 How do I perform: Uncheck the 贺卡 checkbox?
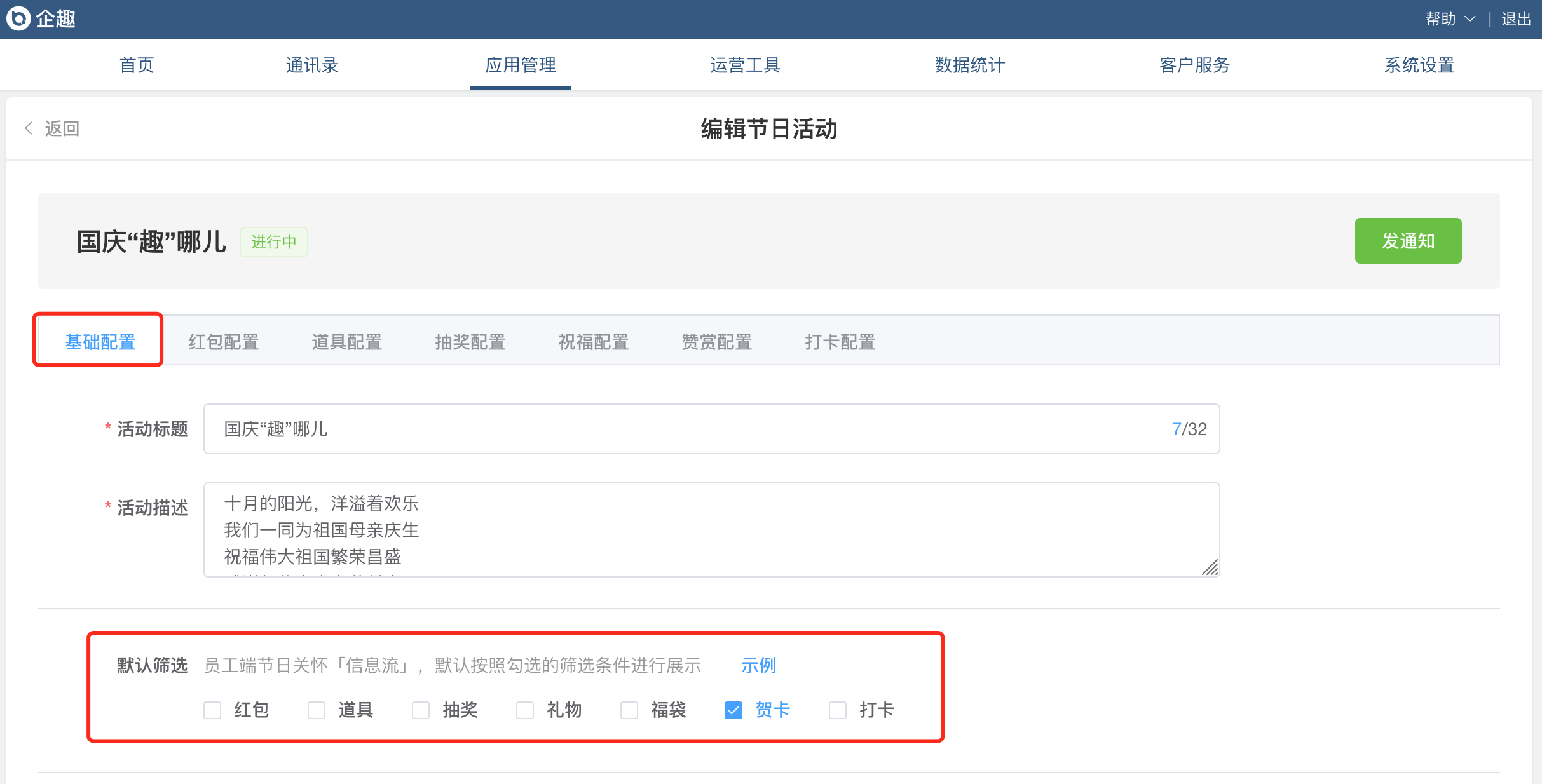[733, 710]
